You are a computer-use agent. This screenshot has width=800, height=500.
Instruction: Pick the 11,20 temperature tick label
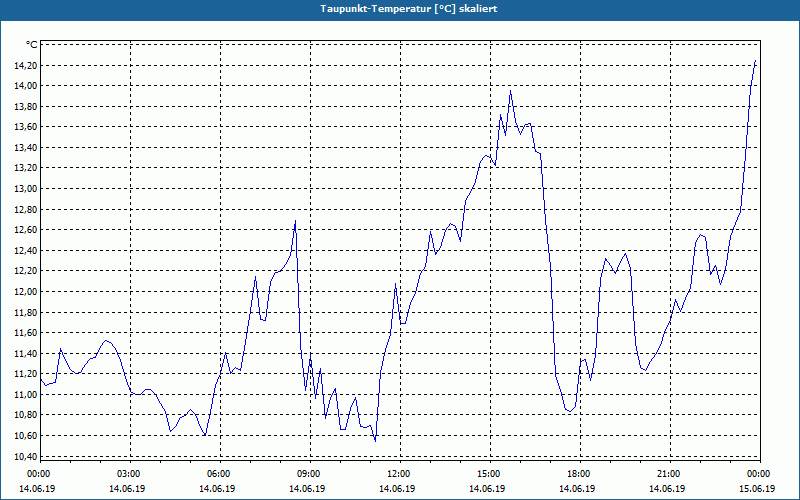[27, 374]
